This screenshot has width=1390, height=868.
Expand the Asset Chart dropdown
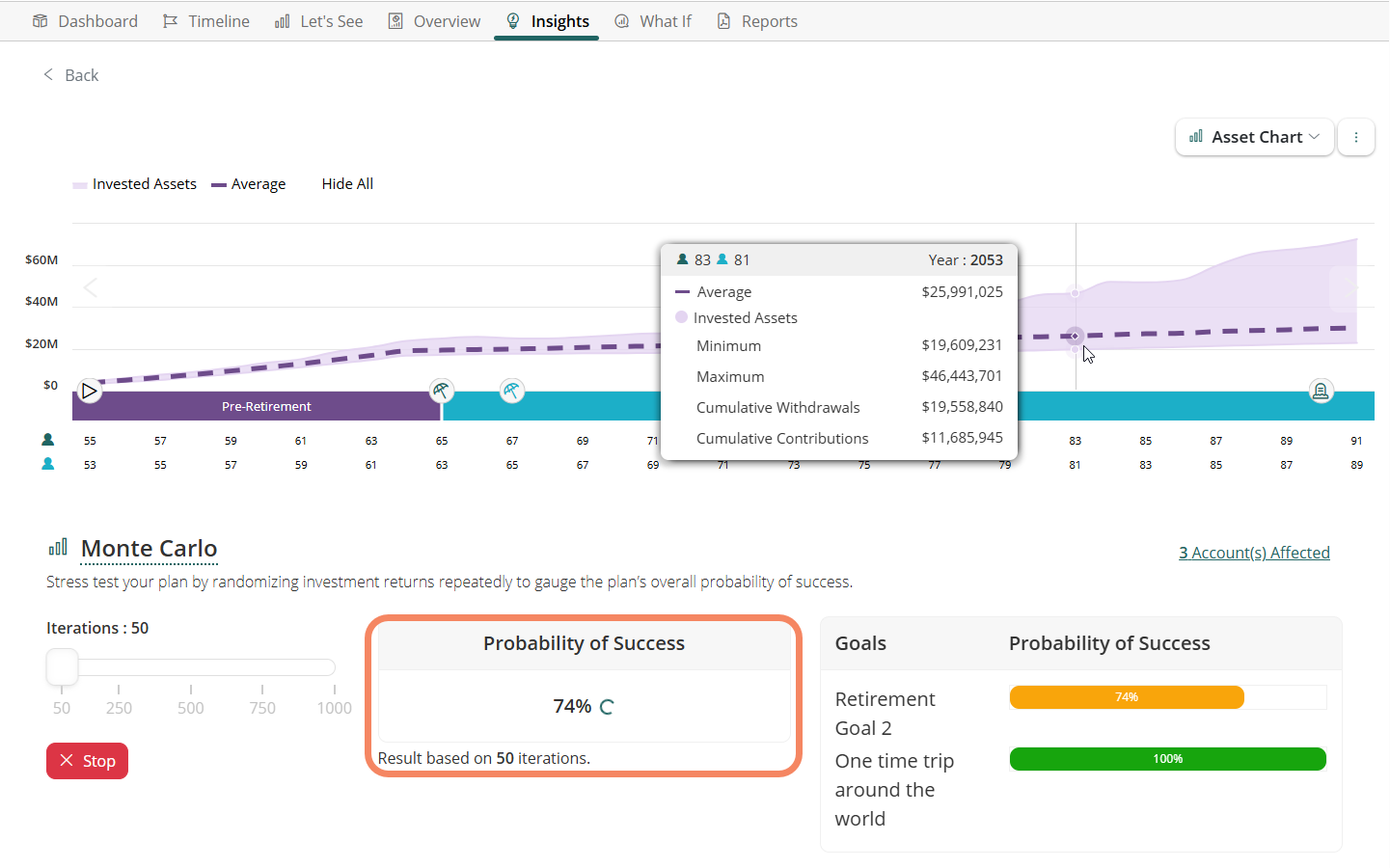pyautogui.click(x=1254, y=137)
